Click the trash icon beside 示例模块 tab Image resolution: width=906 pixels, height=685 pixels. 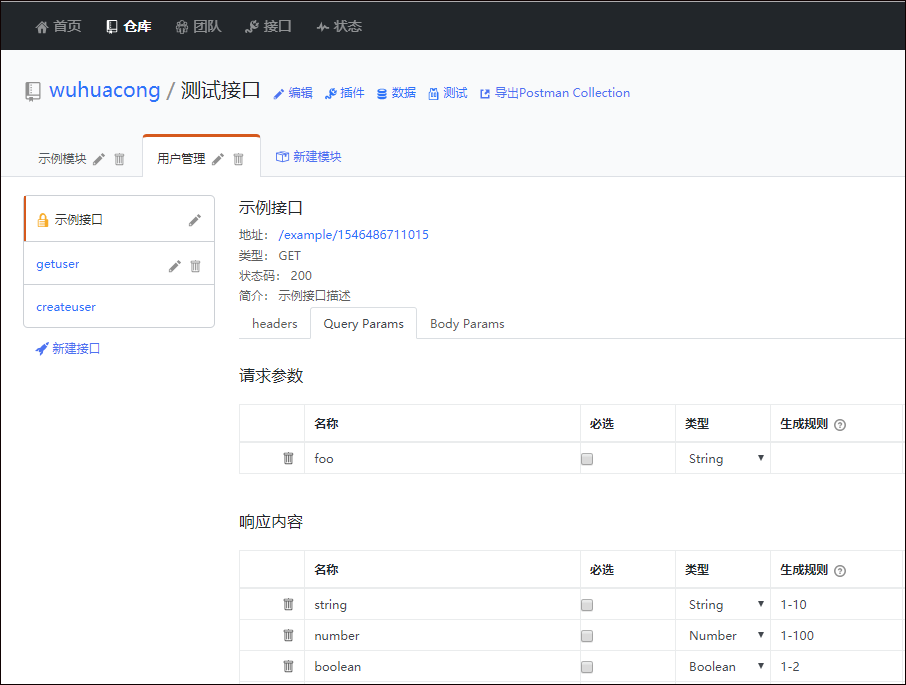point(119,159)
